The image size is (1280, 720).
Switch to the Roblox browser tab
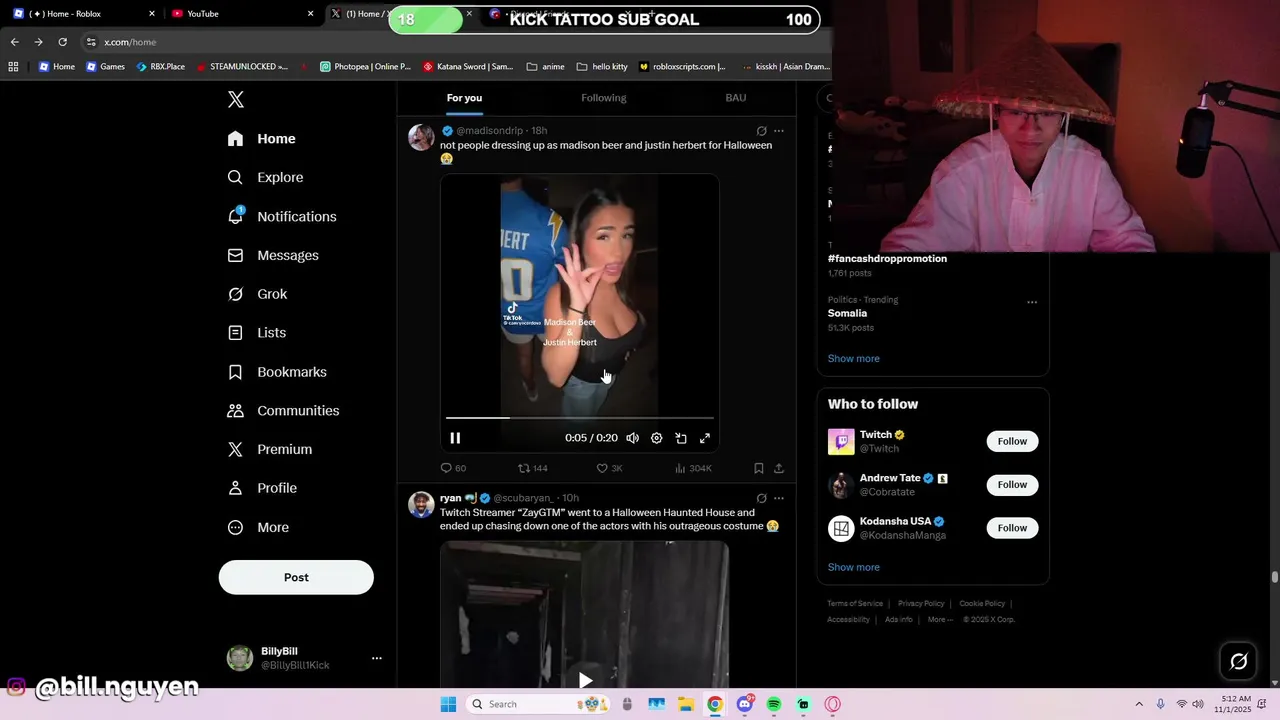point(84,14)
